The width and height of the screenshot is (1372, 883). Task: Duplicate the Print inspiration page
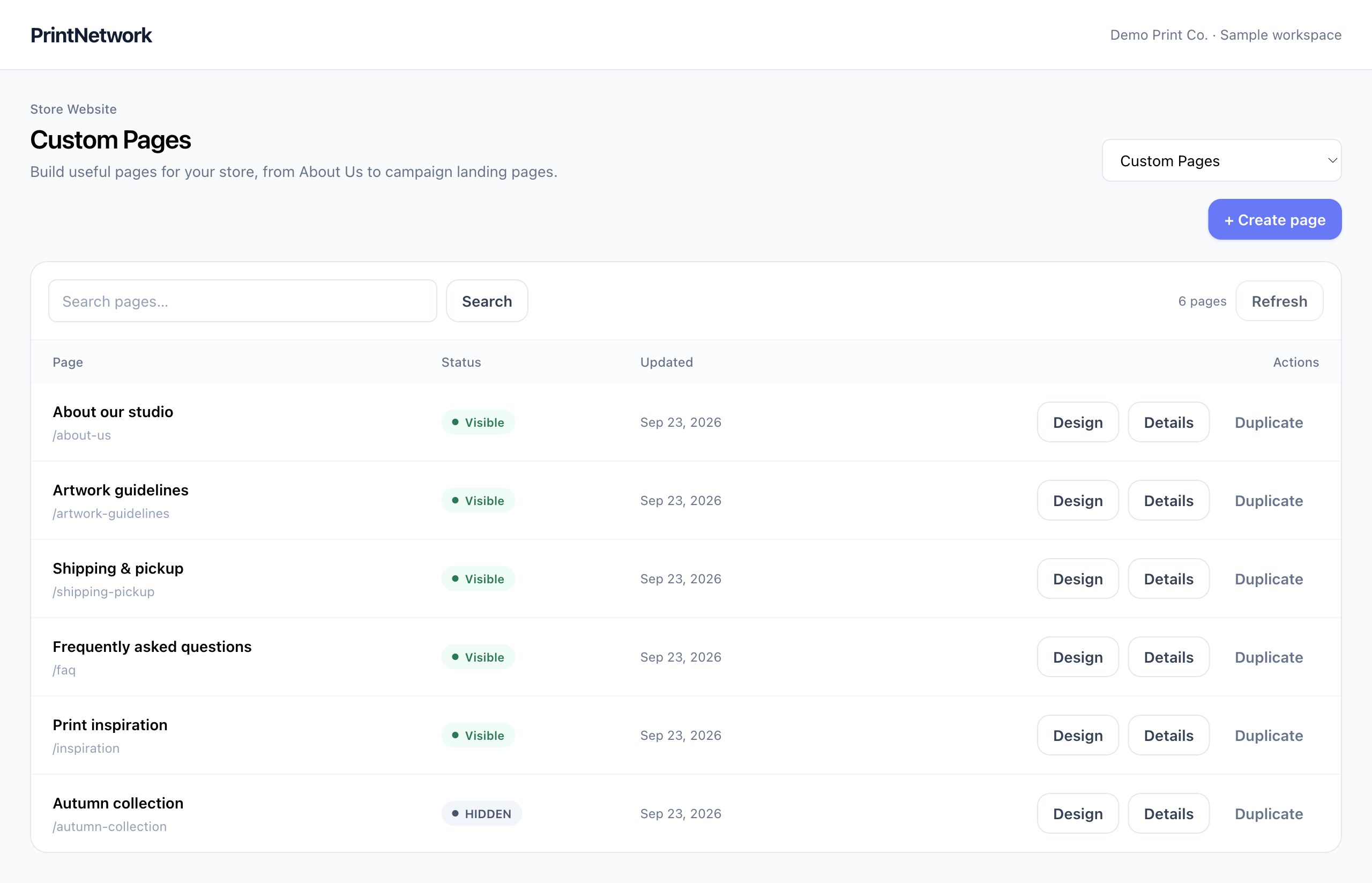tap(1268, 735)
